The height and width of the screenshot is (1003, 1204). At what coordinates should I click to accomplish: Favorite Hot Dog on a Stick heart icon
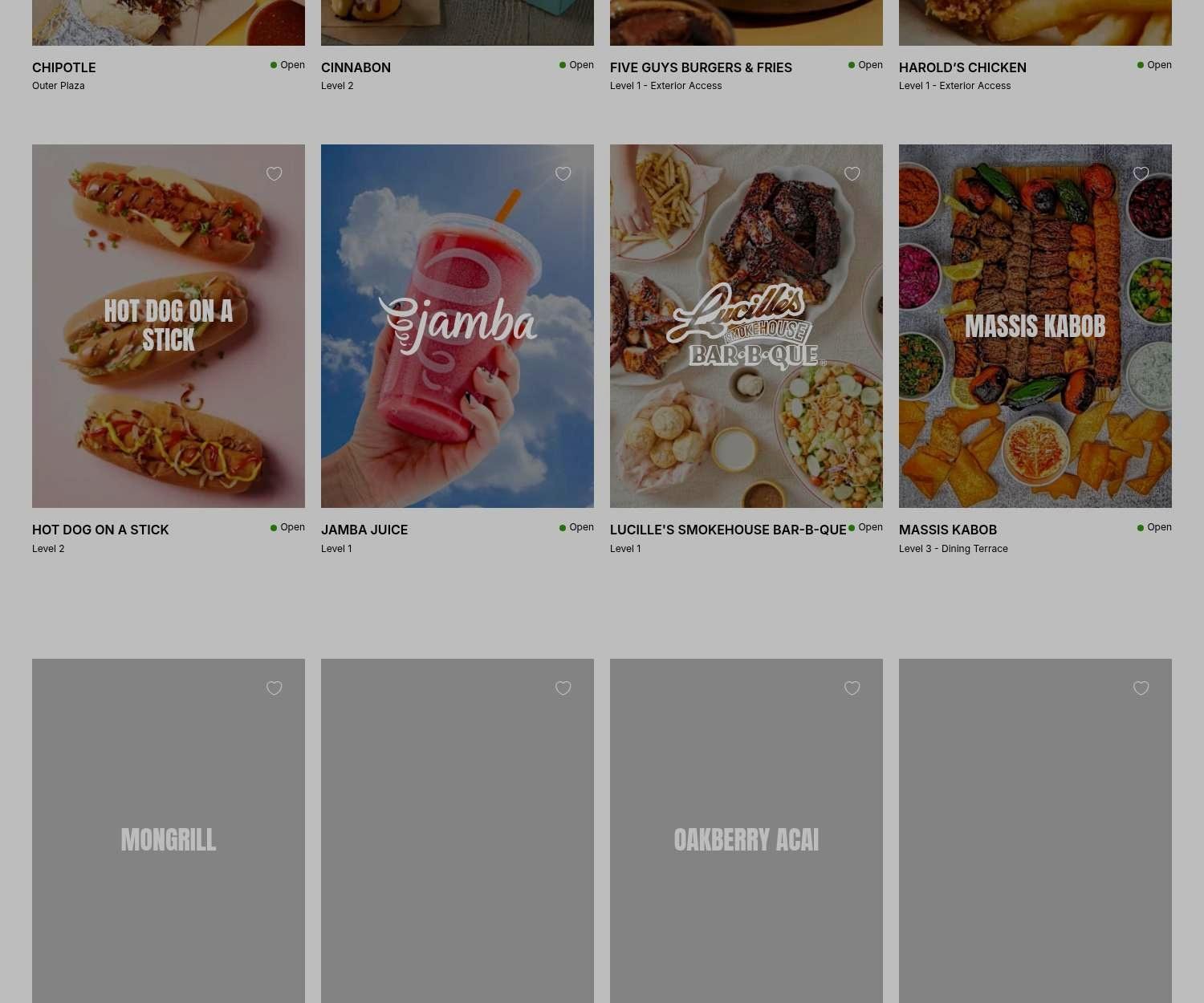(x=275, y=174)
